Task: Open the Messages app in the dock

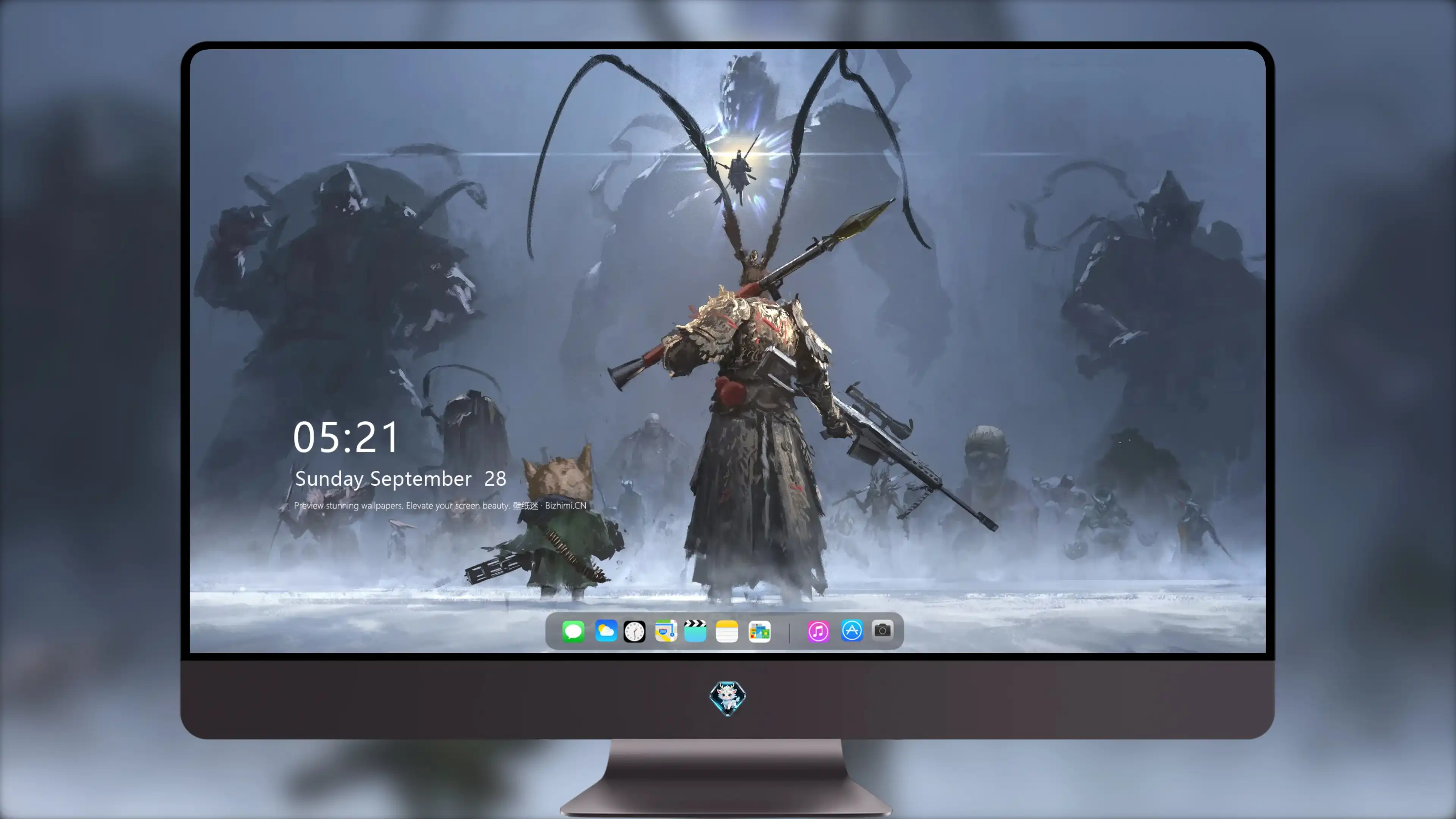Action: [573, 631]
